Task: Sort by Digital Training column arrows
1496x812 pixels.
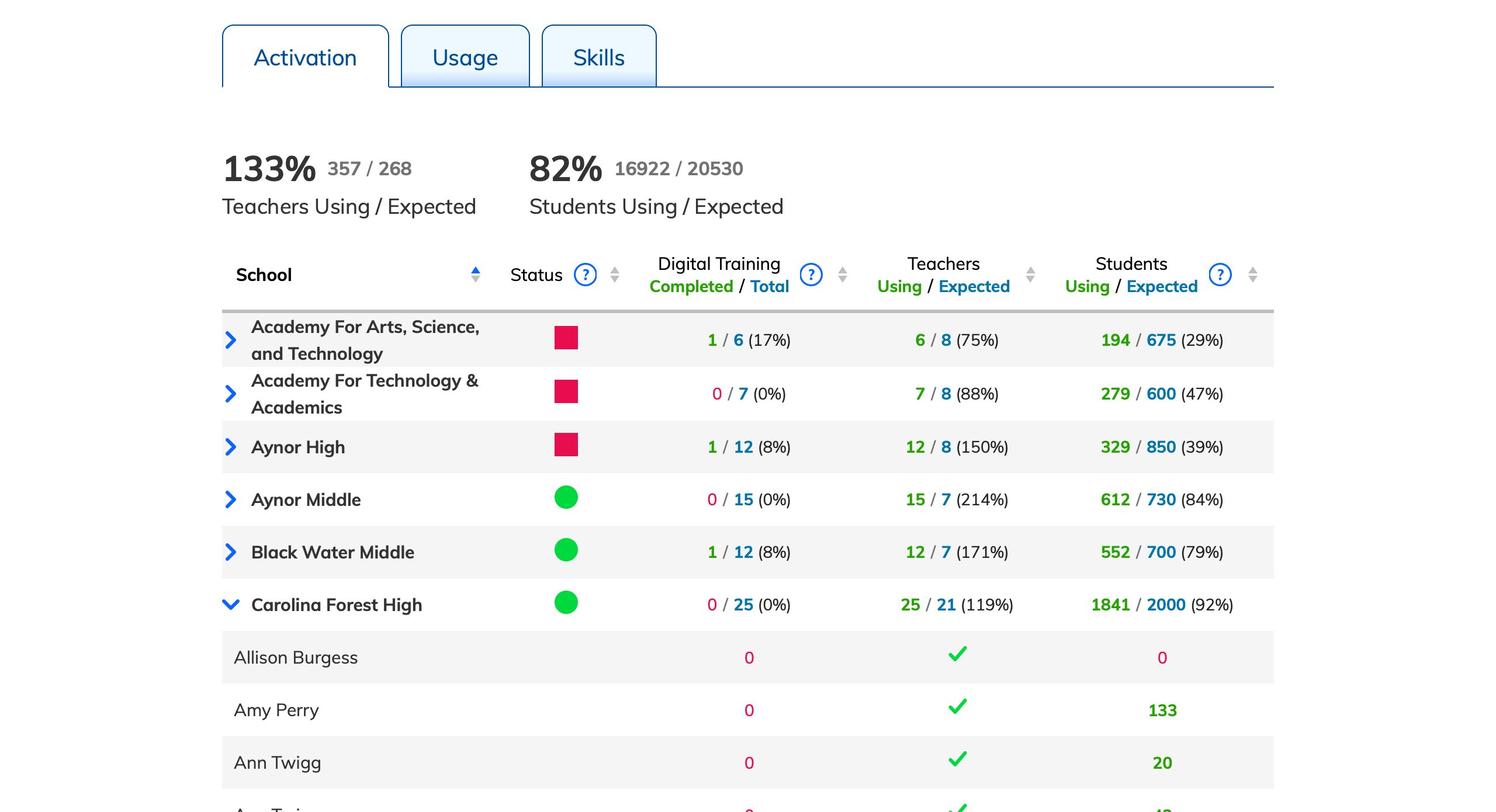Action: 843,275
